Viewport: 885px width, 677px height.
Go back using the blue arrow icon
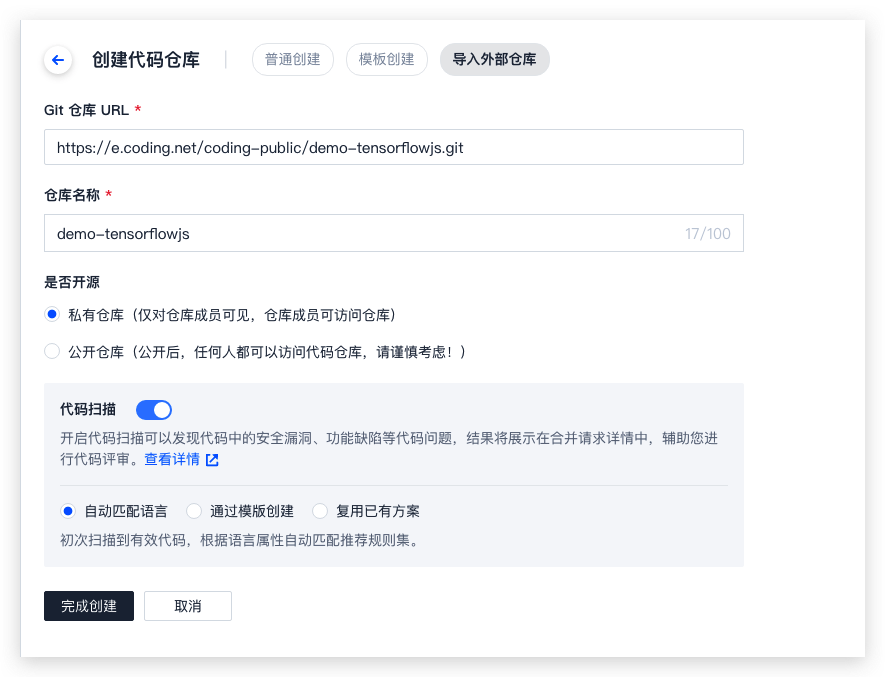tap(58, 60)
